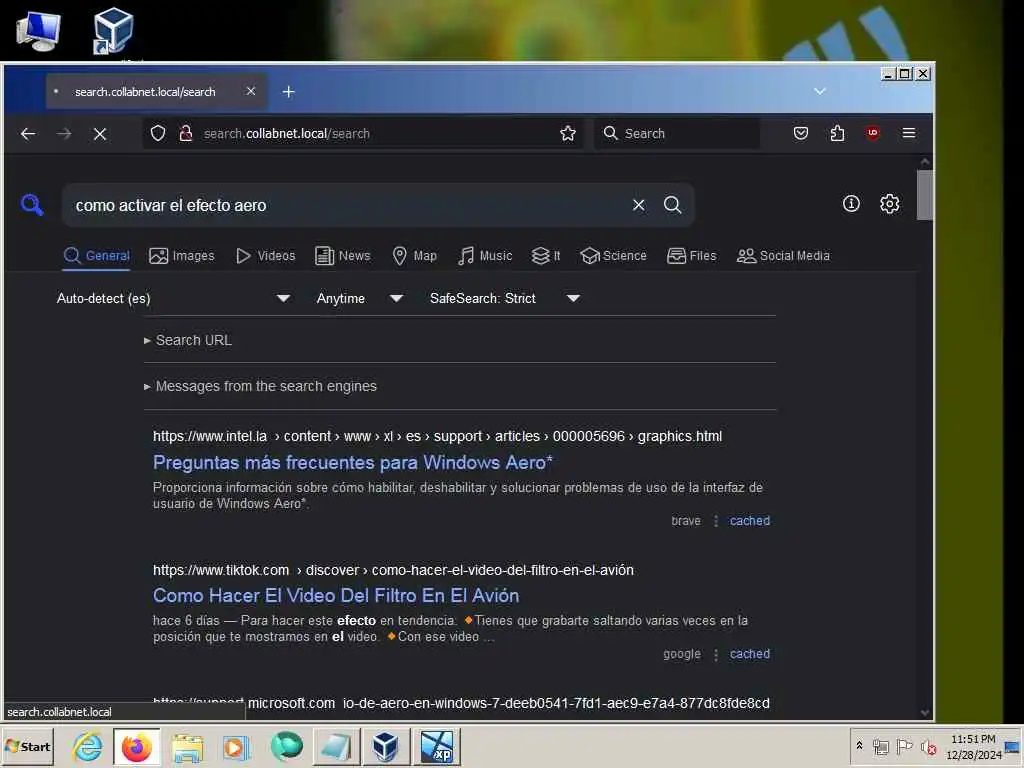This screenshot has height=768, width=1024.
Task: Open the Windows Start menu
Action: click(x=27, y=746)
